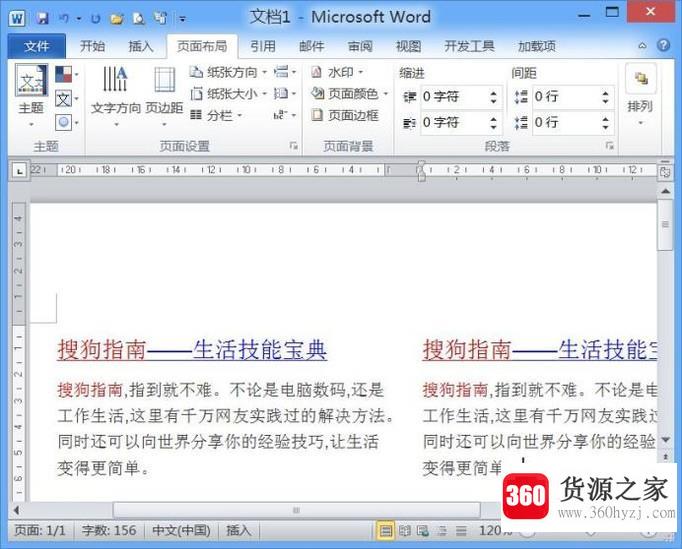The image size is (682, 549).
Task: Click the 字数: 156 word count
Action: tap(109, 531)
